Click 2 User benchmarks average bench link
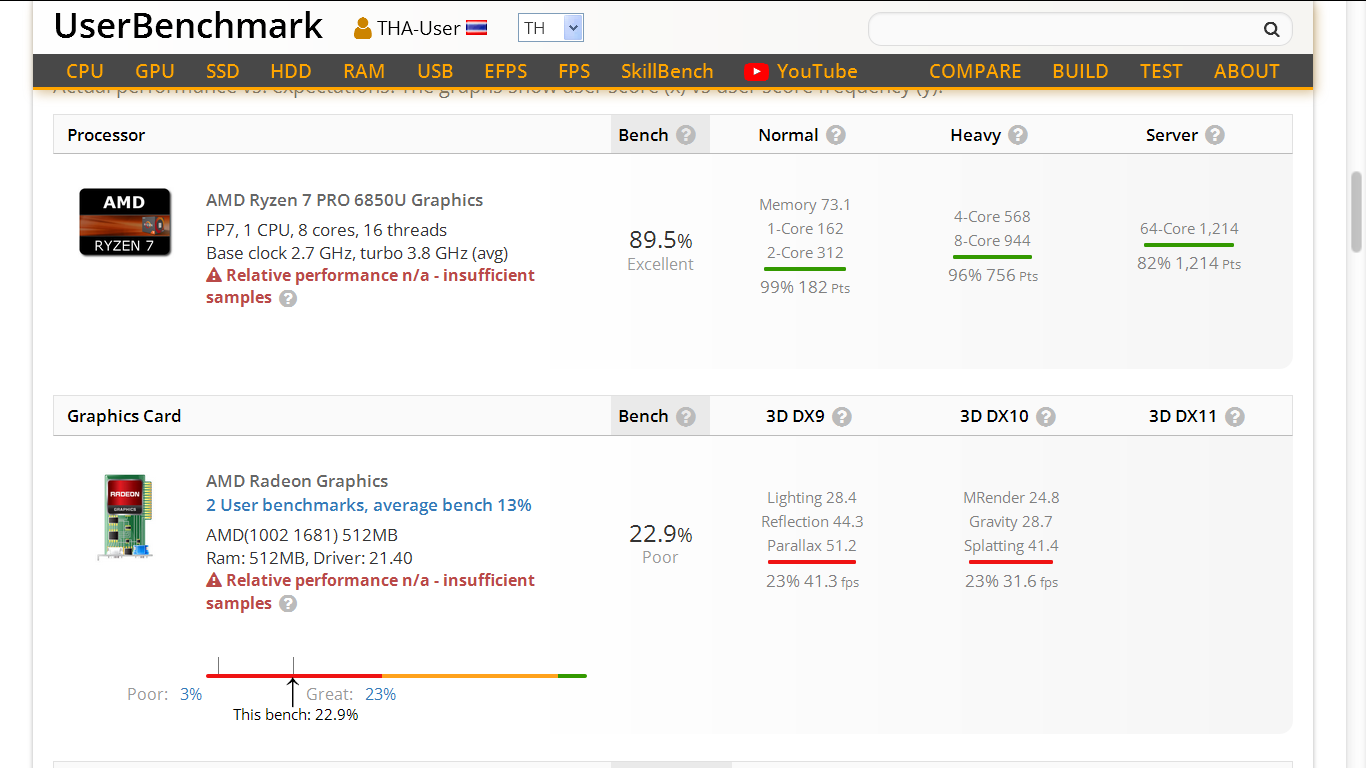Image resolution: width=1366 pixels, height=768 pixels. pos(369,505)
